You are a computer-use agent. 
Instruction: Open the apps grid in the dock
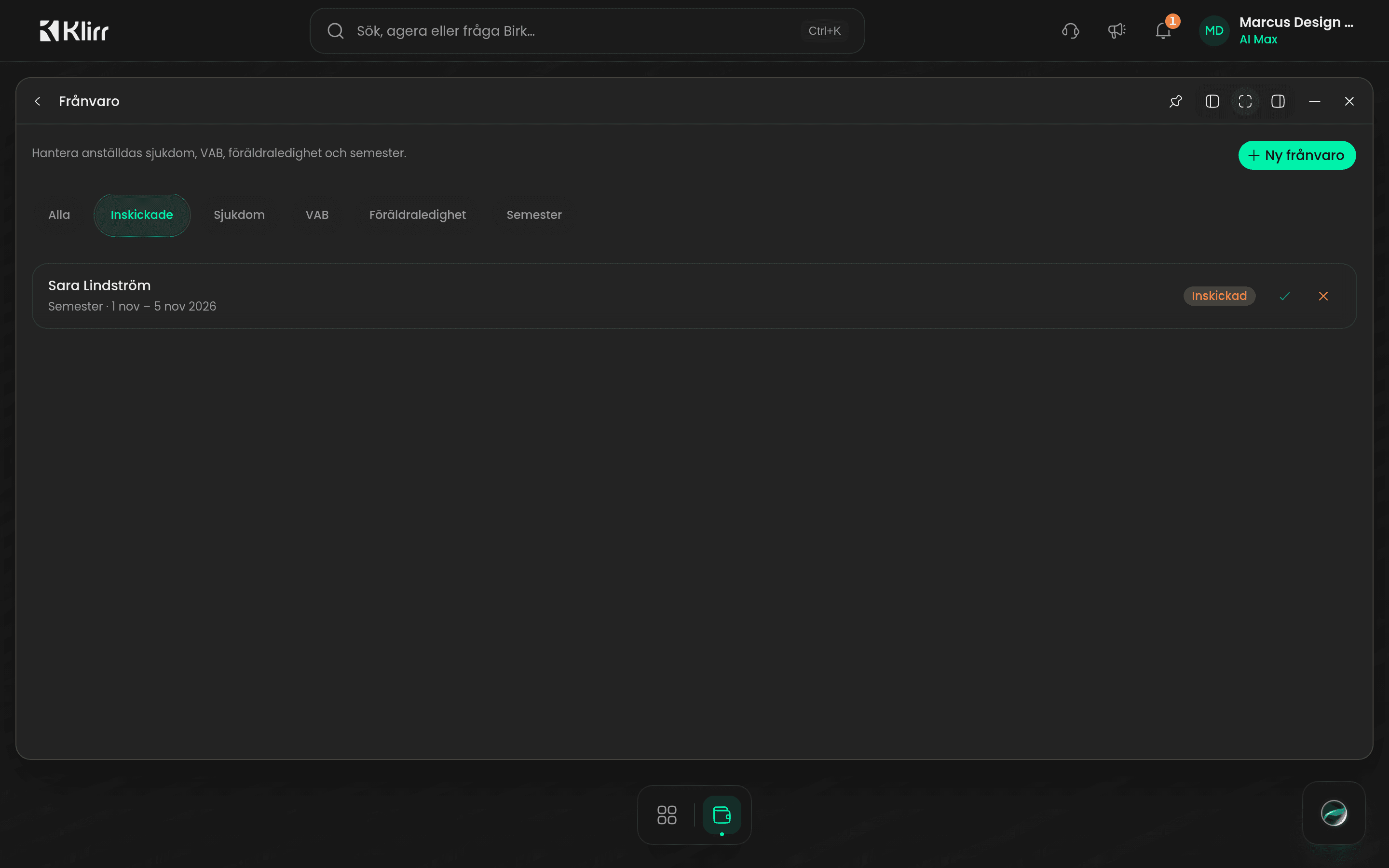[667, 814]
